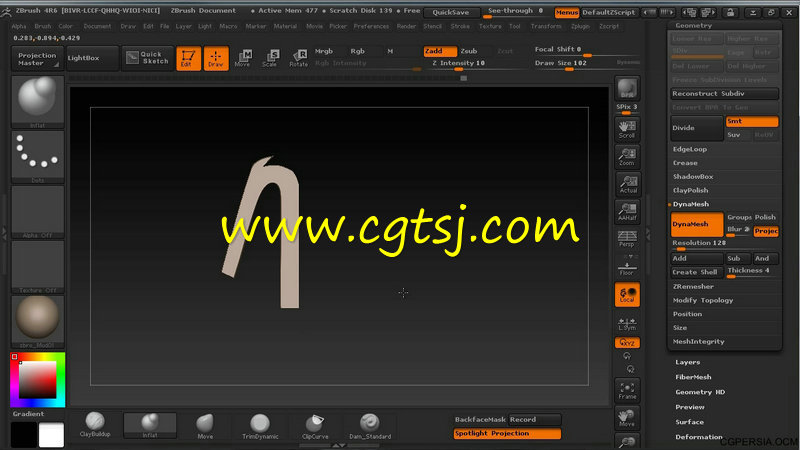This screenshot has width=800, height=450.
Task: Open the Render menu
Action: click(x=407, y=26)
